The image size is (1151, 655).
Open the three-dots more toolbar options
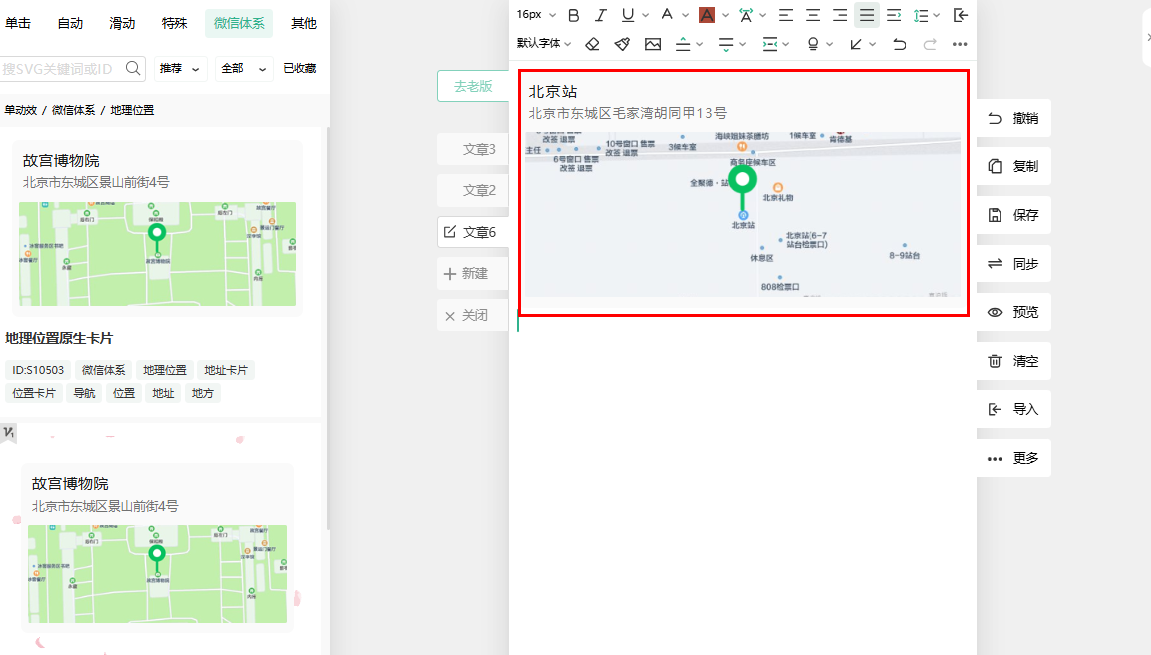[960, 44]
